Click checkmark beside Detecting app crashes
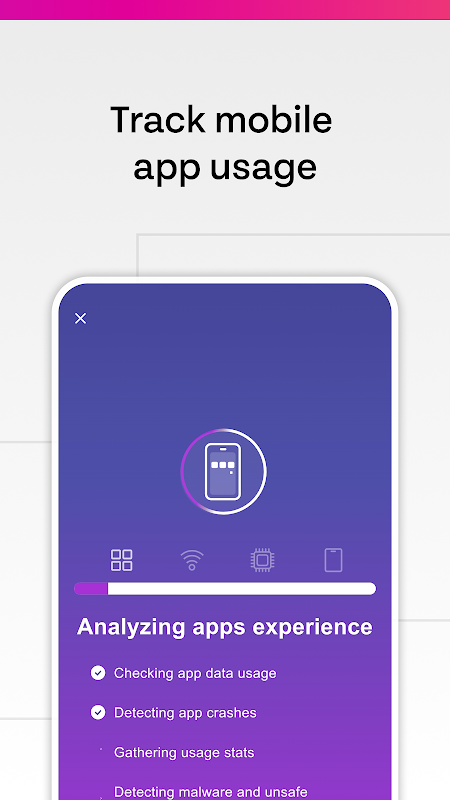The image size is (450, 800). pos(98,712)
